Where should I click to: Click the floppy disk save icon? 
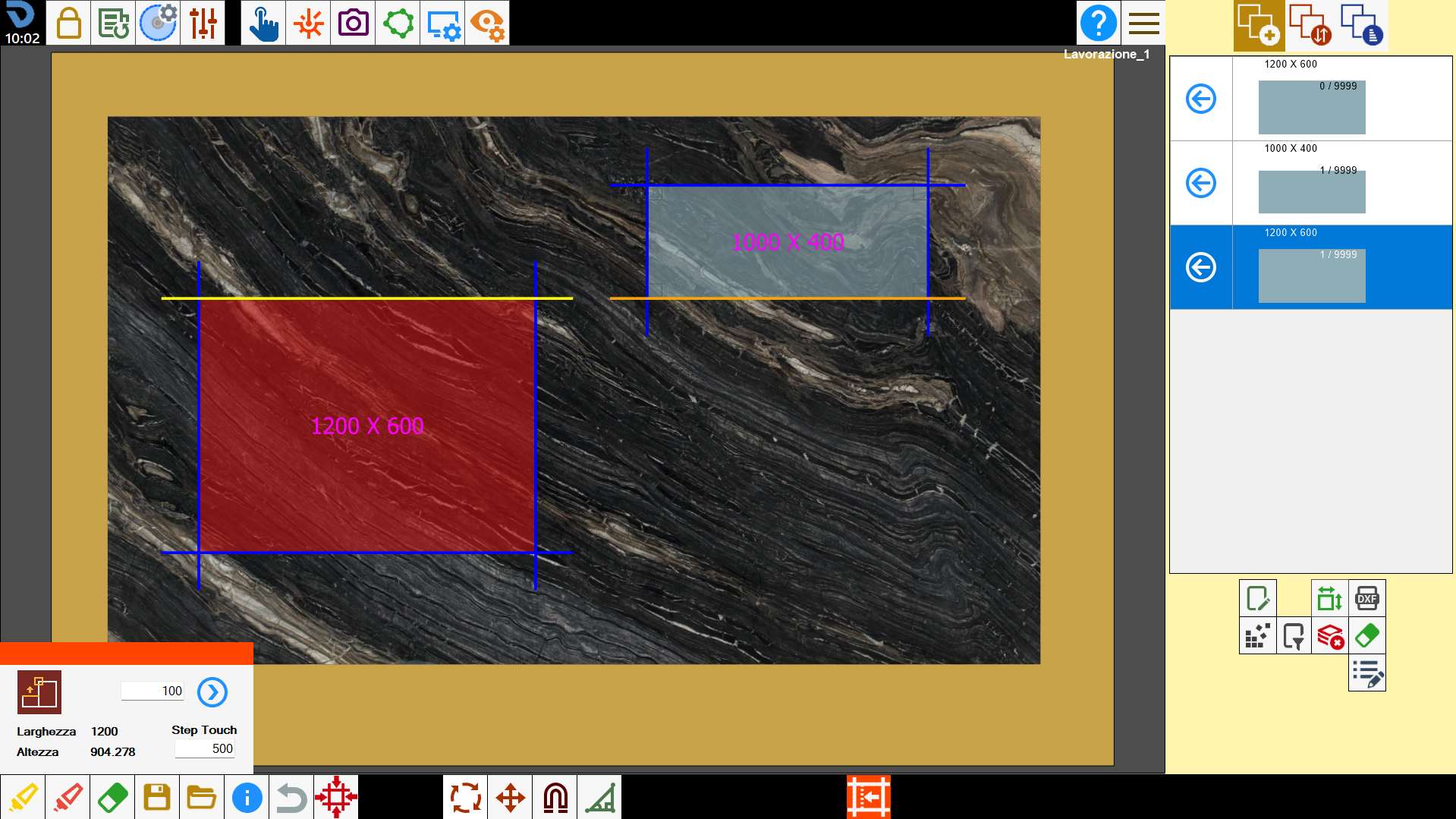click(157, 797)
